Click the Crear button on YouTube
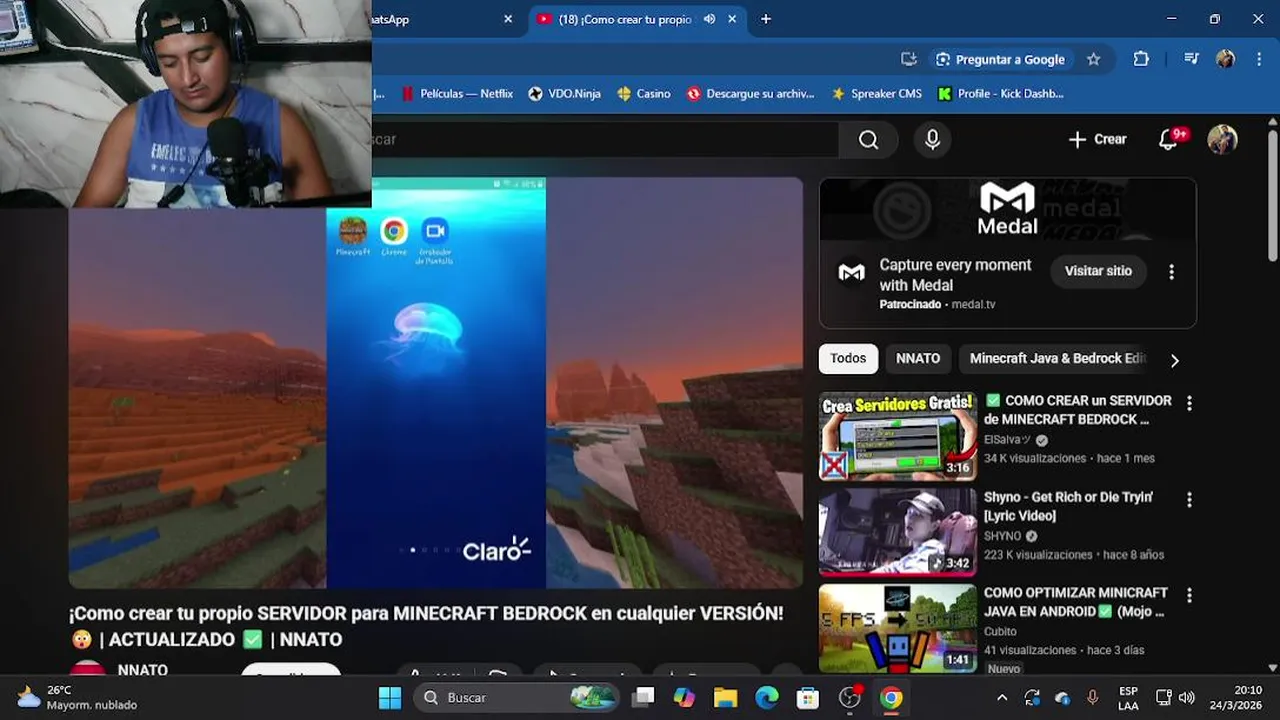This screenshot has width=1280, height=720. coord(1097,140)
